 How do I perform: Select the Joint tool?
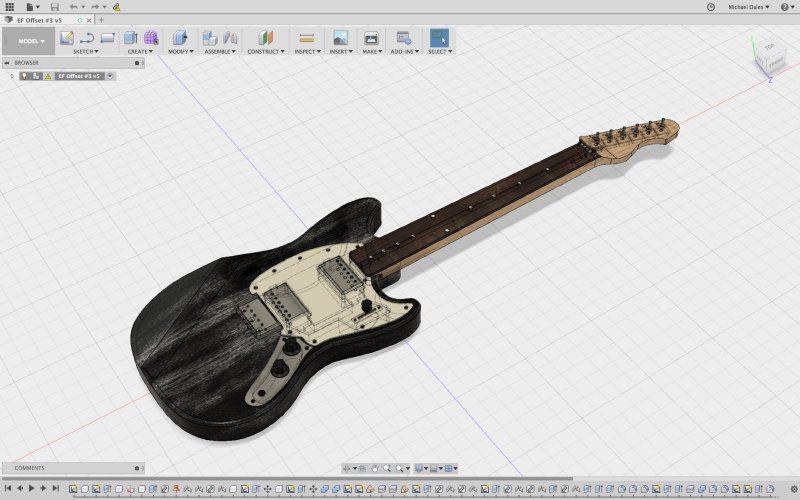coord(230,38)
